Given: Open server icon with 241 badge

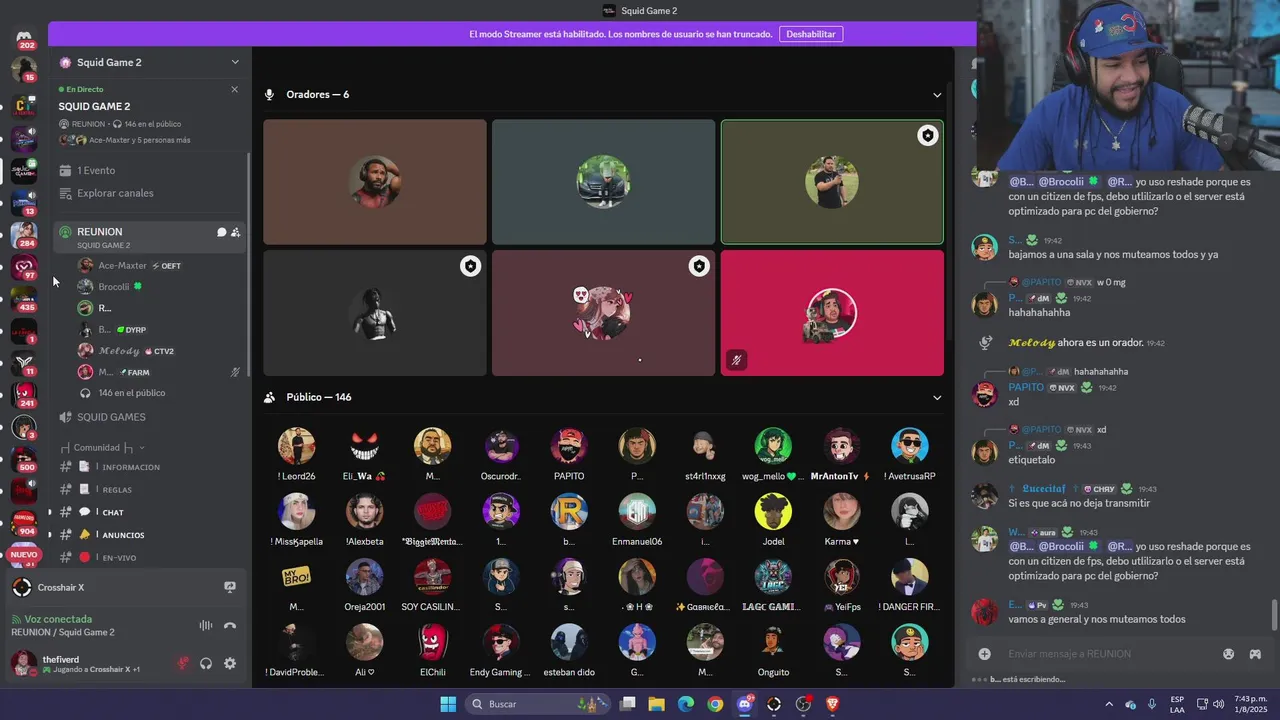Looking at the screenshot, I should click(23, 395).
